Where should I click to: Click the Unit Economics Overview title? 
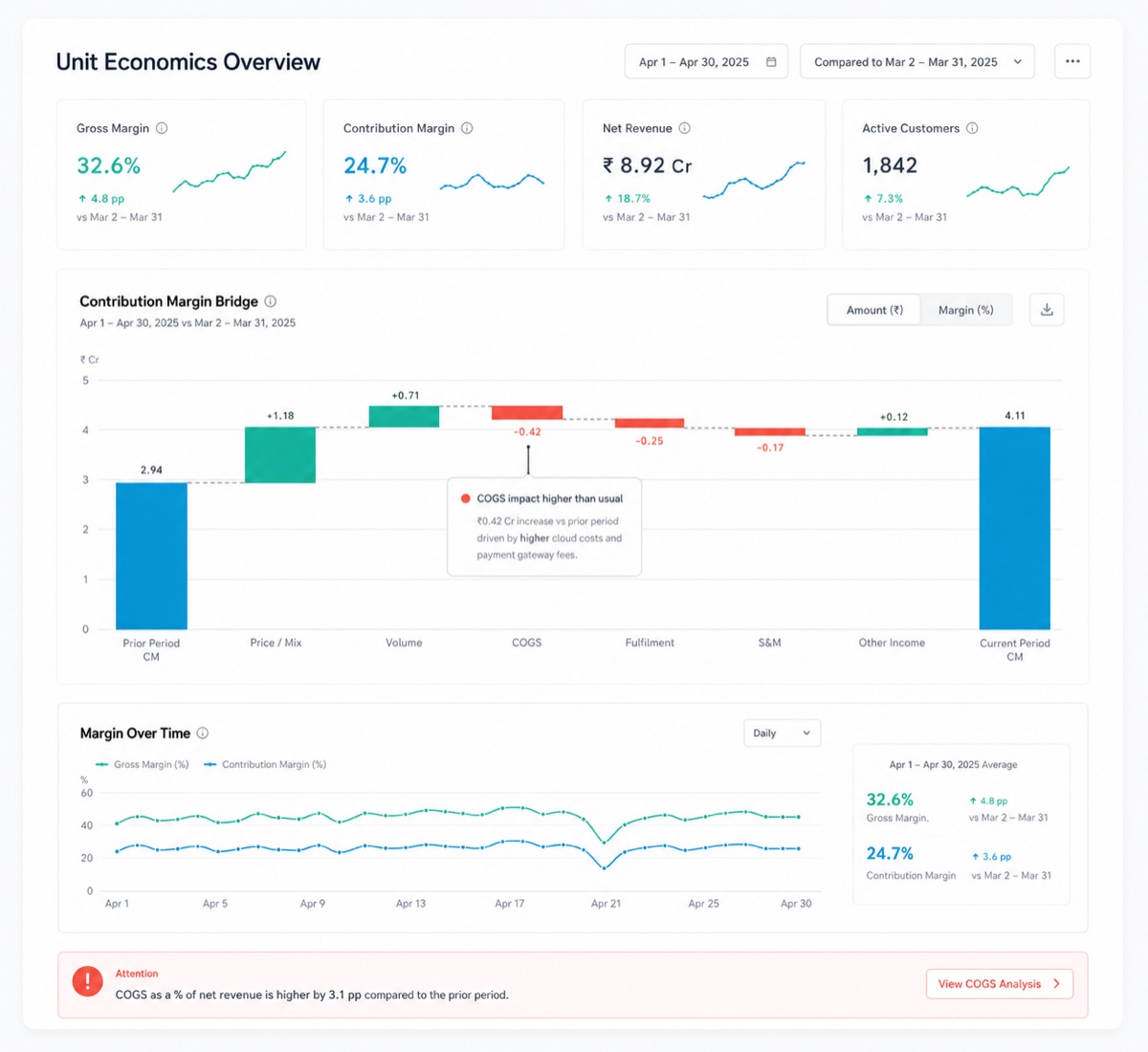coord(188,62)
